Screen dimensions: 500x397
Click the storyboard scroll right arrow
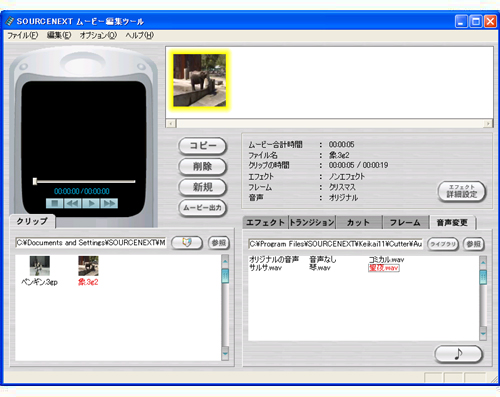[x=488, y=124]
